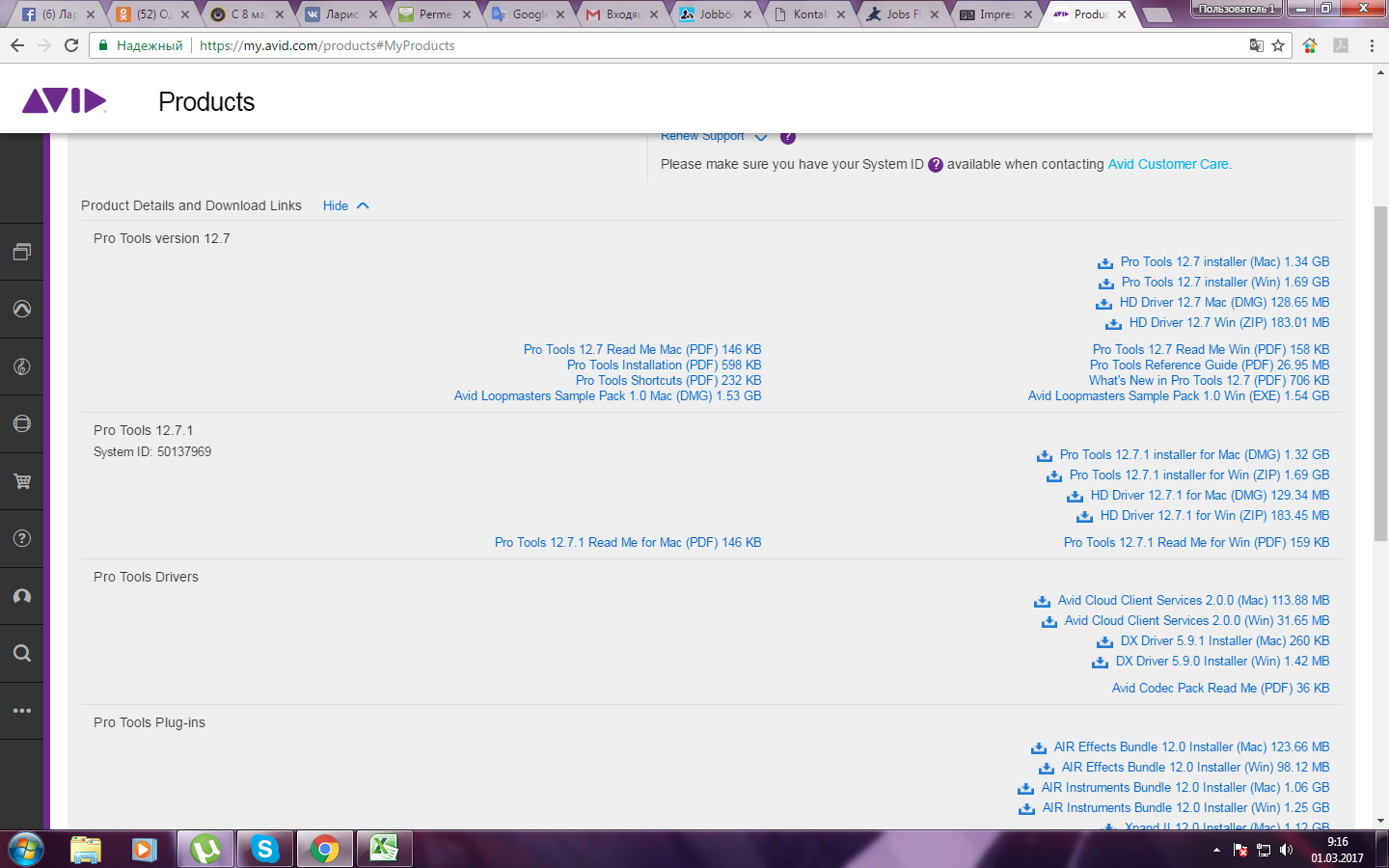Switch to the Gmail Входящие tab

click(623, 14)
